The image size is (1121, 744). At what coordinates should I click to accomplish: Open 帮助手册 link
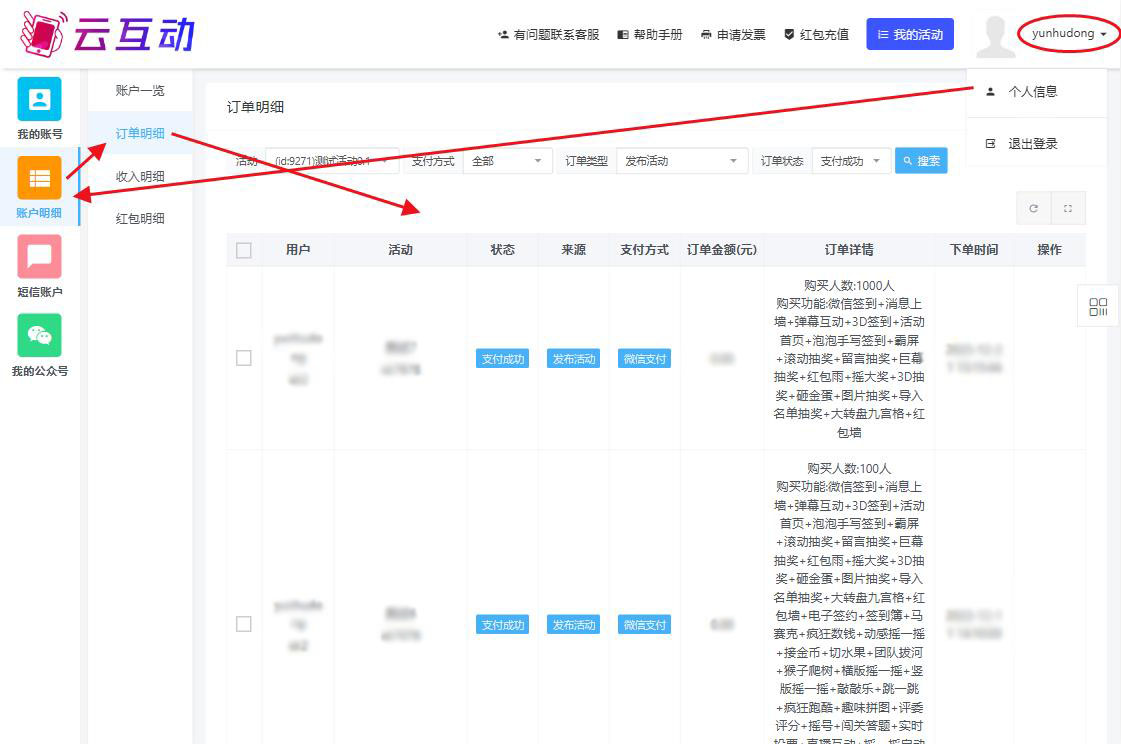click(x=650, y=34)
